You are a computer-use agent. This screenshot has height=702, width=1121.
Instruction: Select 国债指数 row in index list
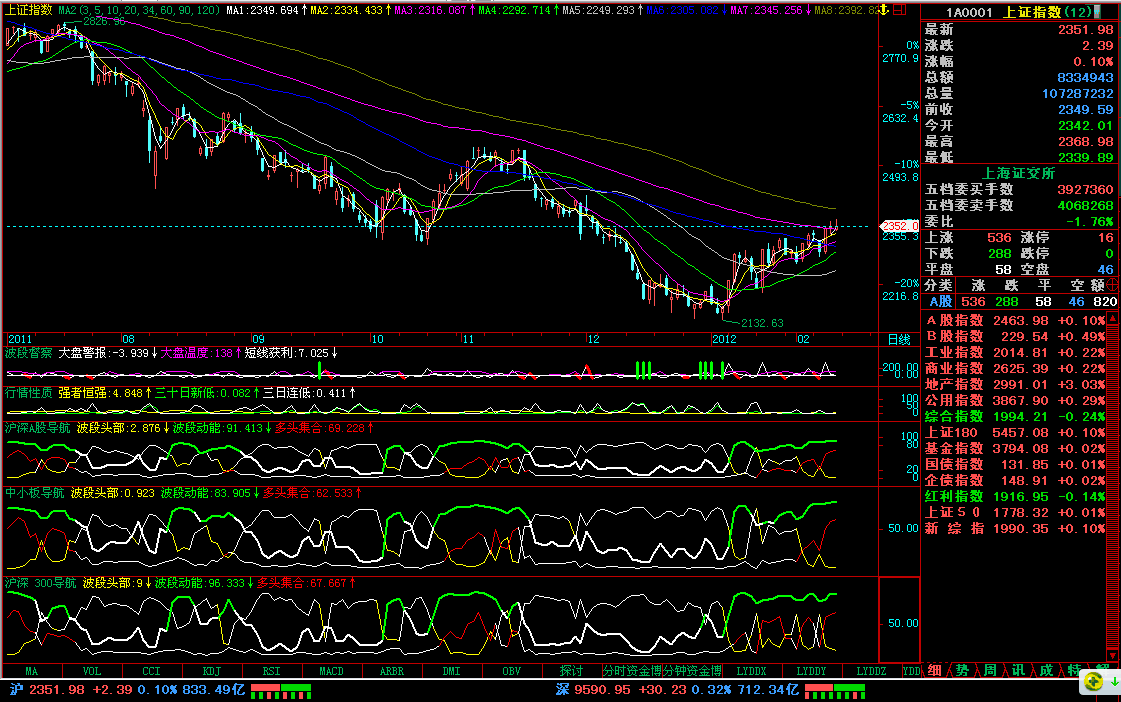point(1015,465)
